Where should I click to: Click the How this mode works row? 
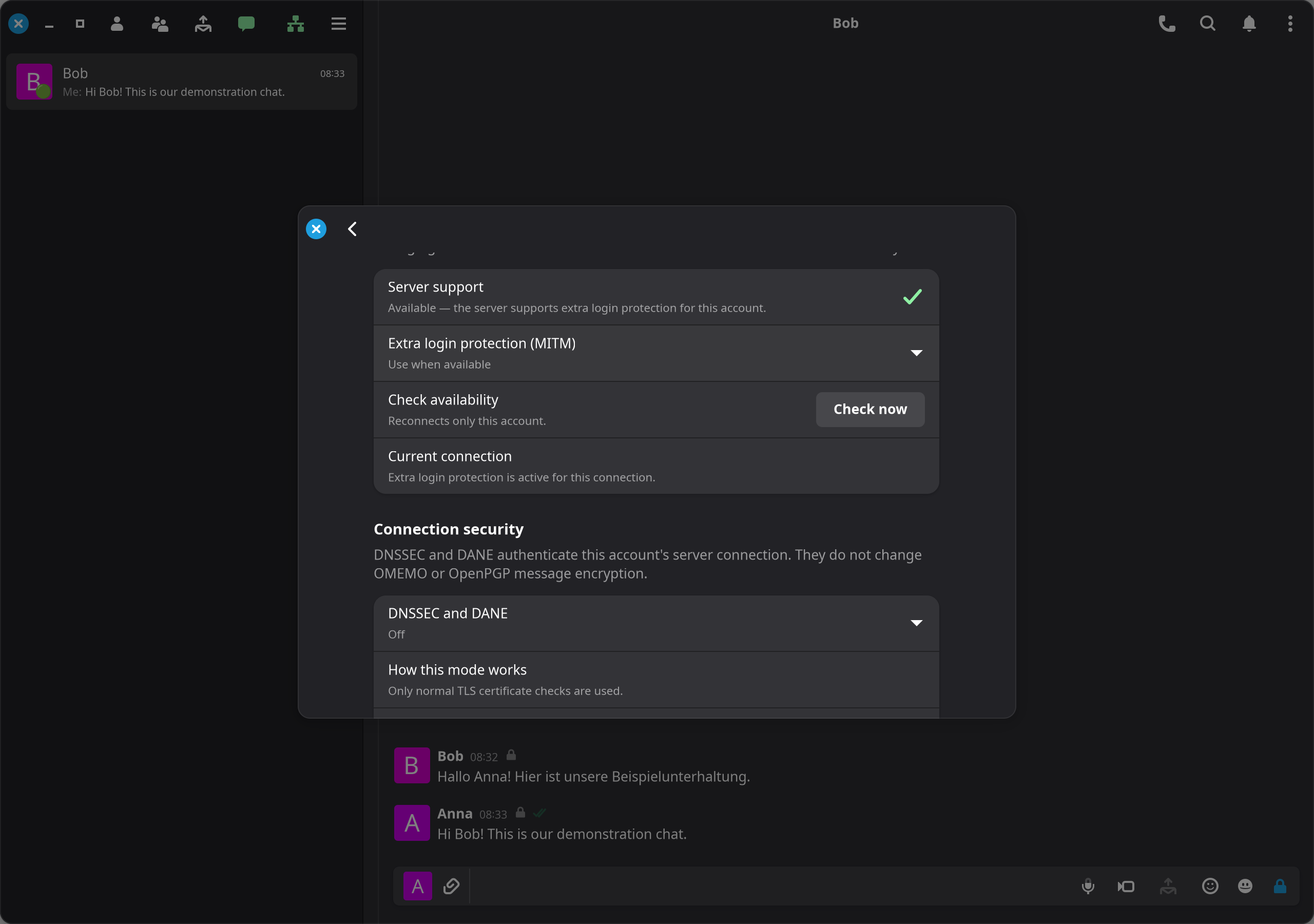656,680
